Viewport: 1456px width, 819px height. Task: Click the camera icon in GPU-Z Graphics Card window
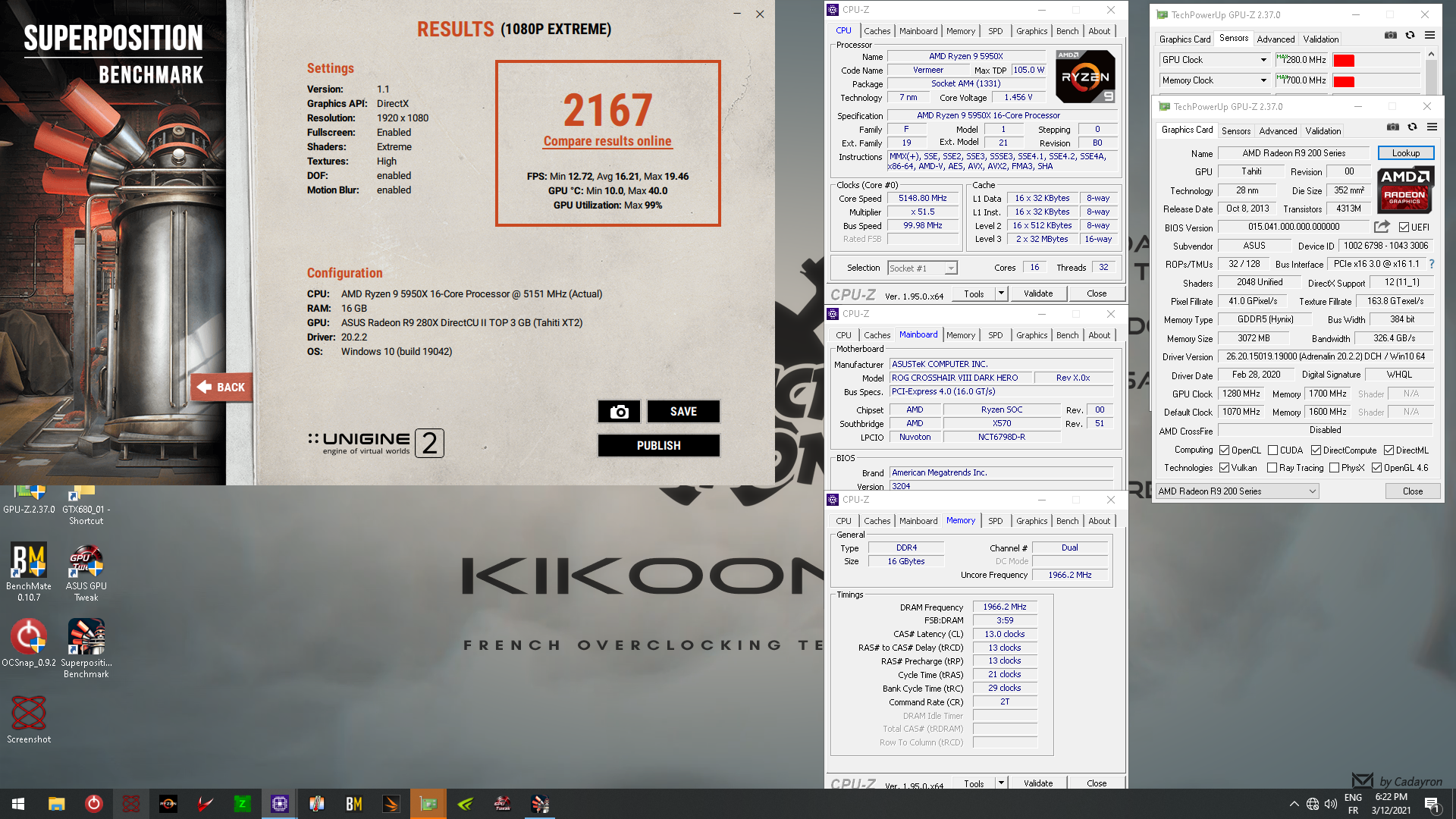1393,127
